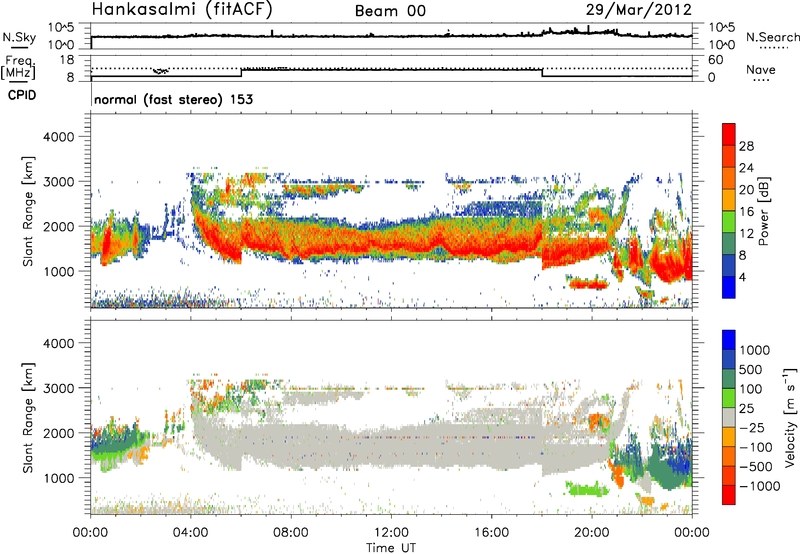The width and height of the screenshot is (800, 554).
Task: Click the date 29/Mar/2012
Action: click(x=638, y=10)
